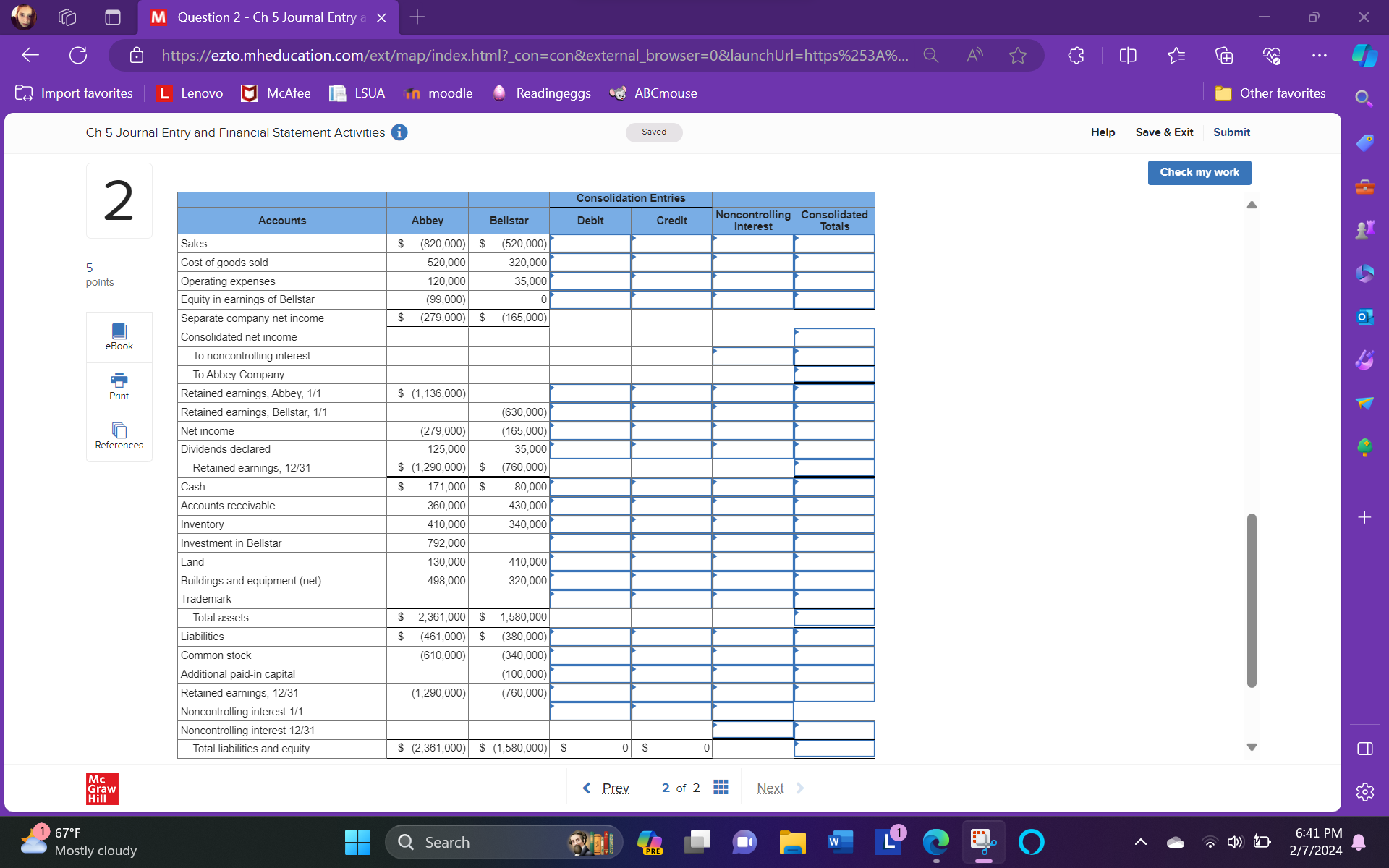
Task: Click the Check my work button
Action: pyautogui.click(x=1199, y=172)
